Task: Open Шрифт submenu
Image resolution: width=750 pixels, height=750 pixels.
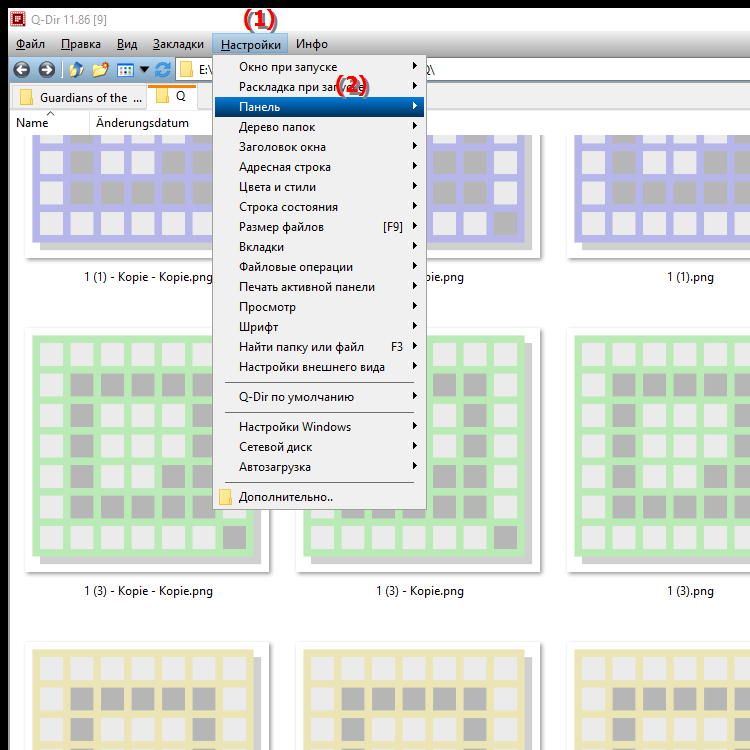Action: tap(320, 327)
